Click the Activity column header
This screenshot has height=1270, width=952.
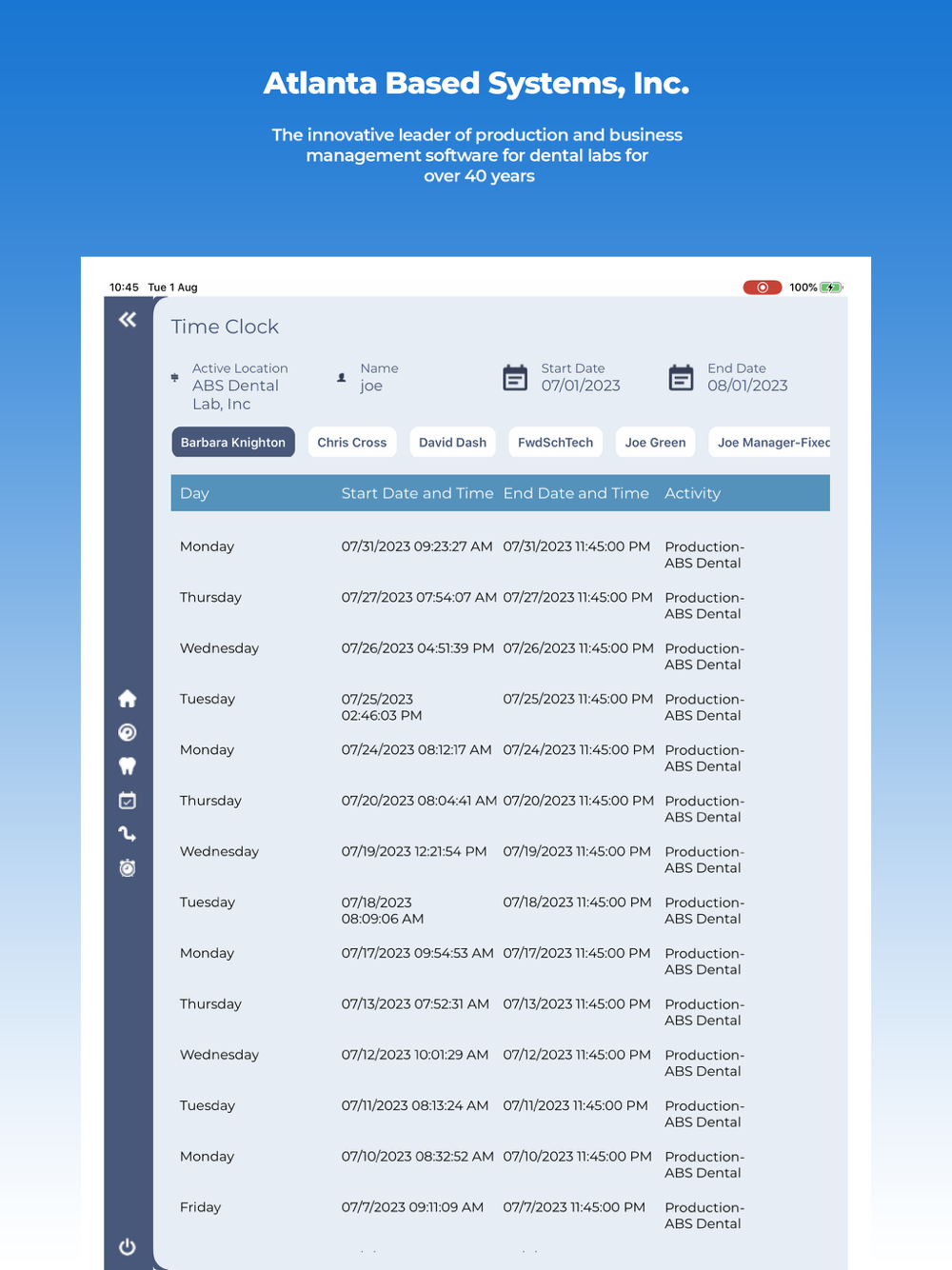tap(692, 493)
